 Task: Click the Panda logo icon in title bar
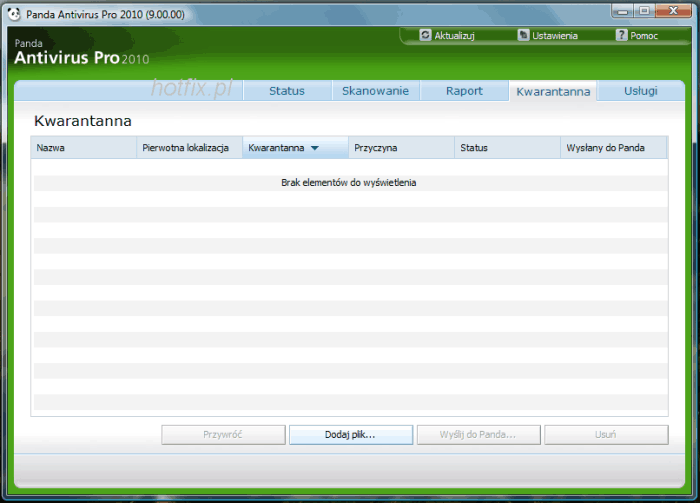[x=13, y=10]
